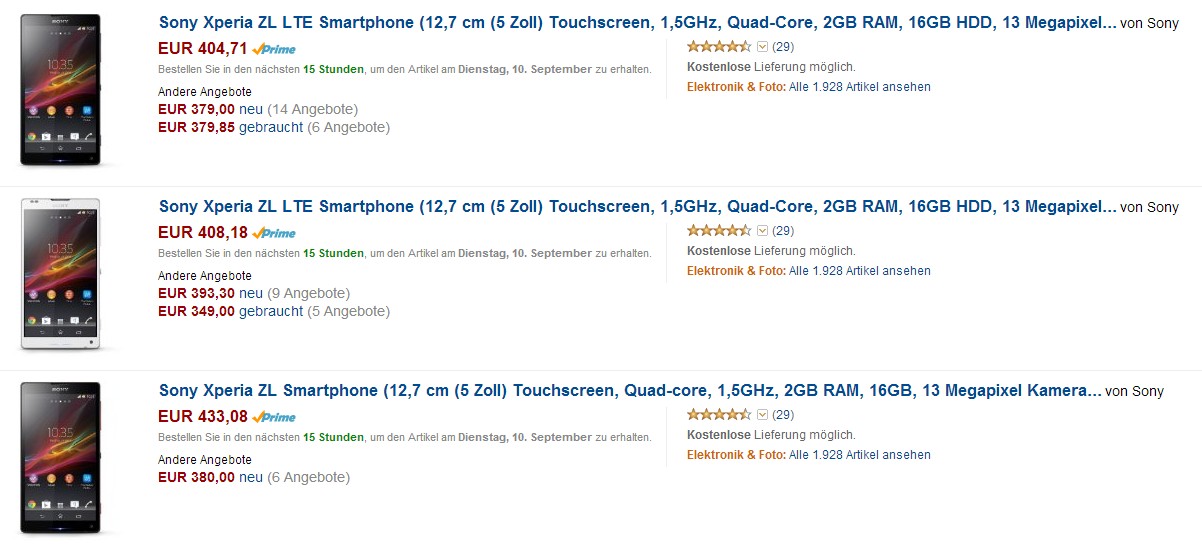Open Elektronik & Foto category in second listing
The height and width of the screenshot is (553, 1202).
737,271
